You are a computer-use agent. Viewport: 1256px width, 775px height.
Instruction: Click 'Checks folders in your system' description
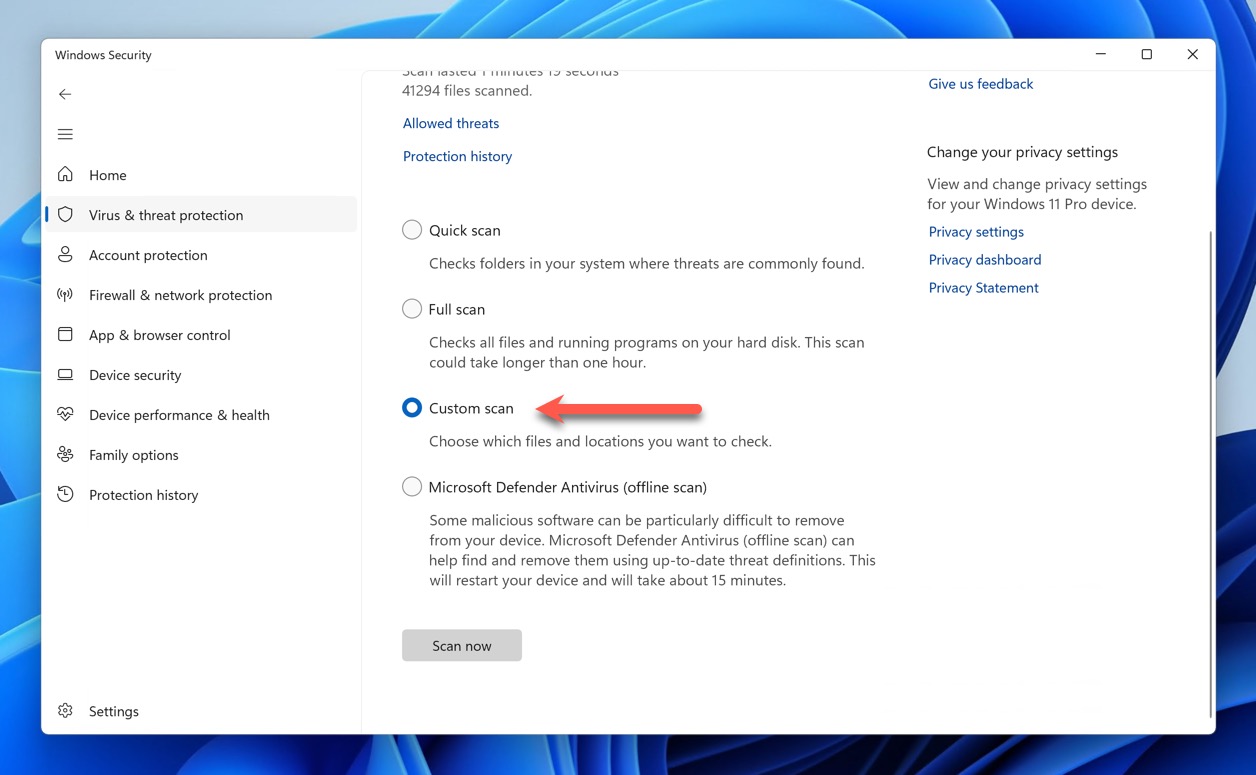647,264
